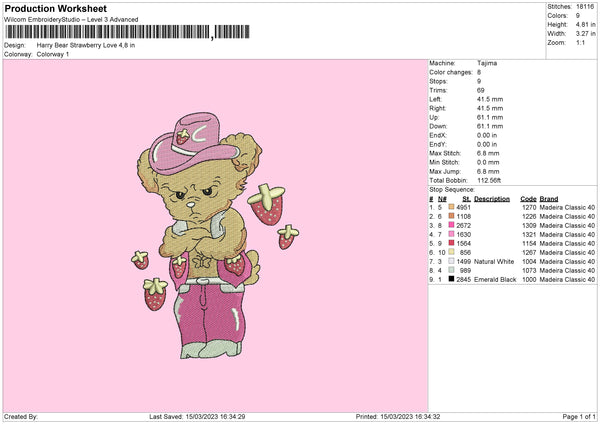Screen dimensions: 600x424
Task: Click the barcode in the header
Action: pyautogui.click(x=127, y=32)
